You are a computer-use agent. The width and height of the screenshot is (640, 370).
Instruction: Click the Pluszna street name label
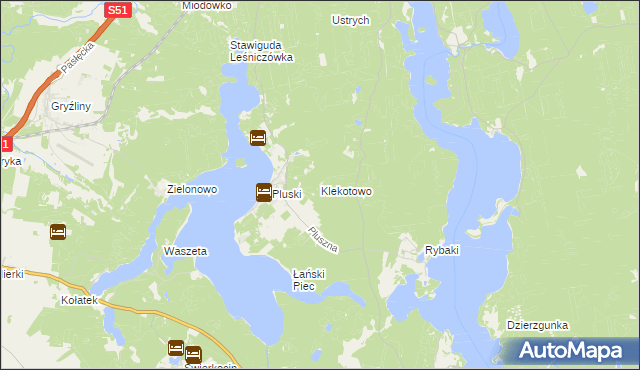323,239
